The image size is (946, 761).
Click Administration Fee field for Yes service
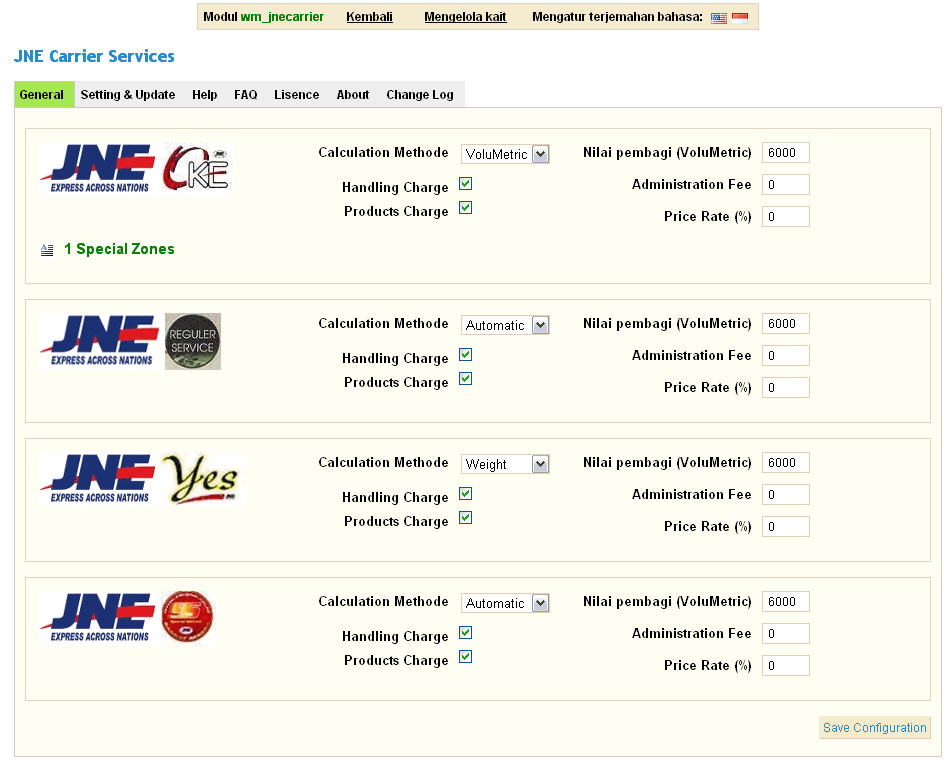tap(786, 494)
